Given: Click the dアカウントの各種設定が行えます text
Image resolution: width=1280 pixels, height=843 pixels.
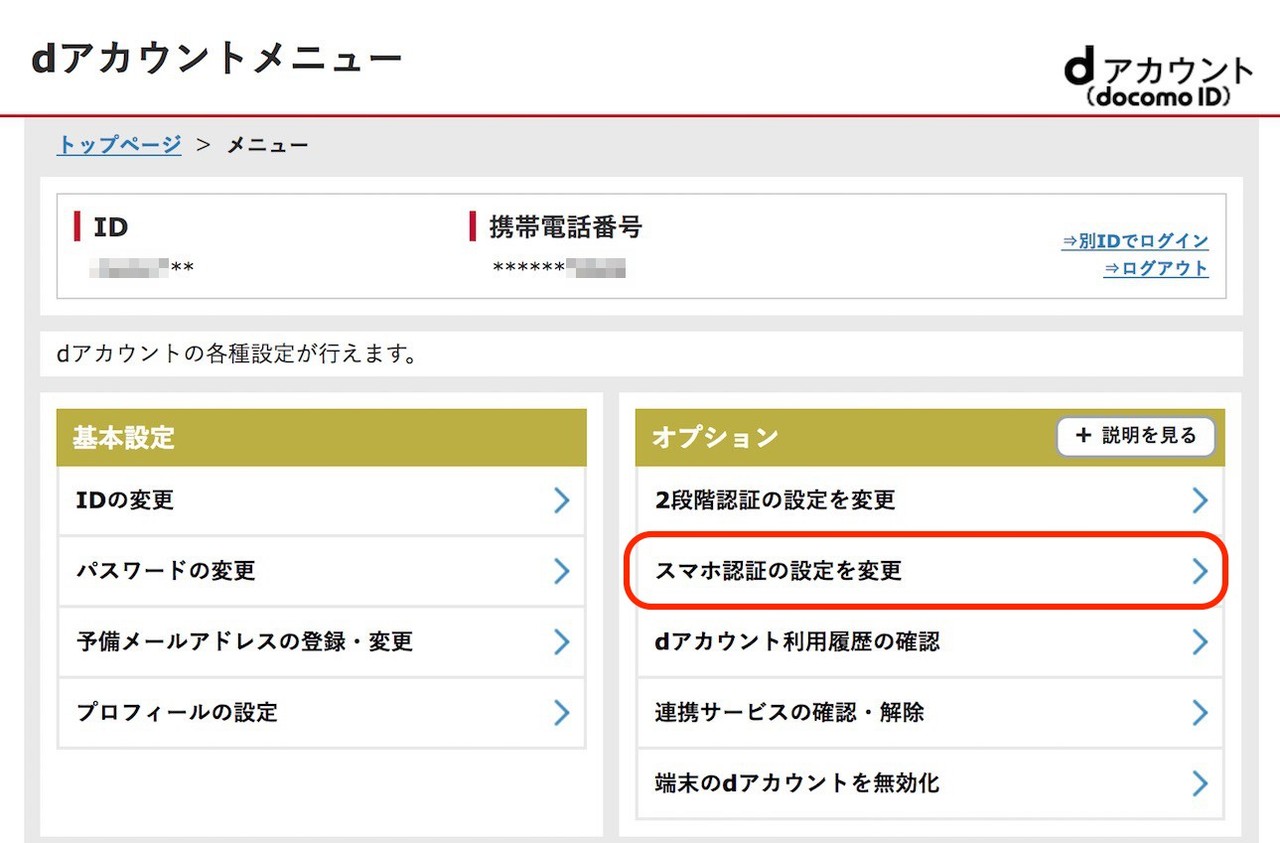Looking at the screenshot, I should point(236,355).
